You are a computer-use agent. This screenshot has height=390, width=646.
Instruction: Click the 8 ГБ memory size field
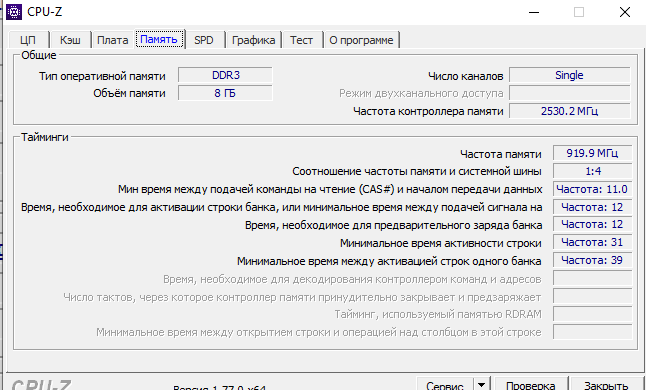(225, 93)
